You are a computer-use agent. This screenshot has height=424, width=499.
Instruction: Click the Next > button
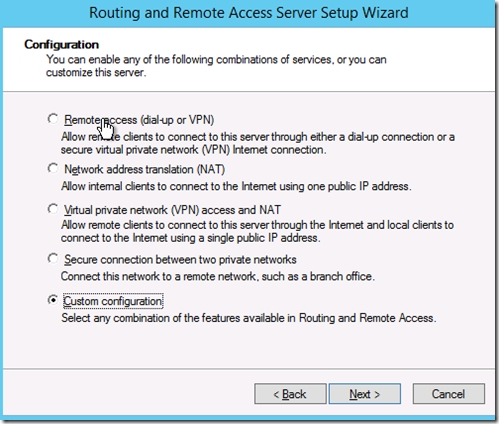pos(365,394)
